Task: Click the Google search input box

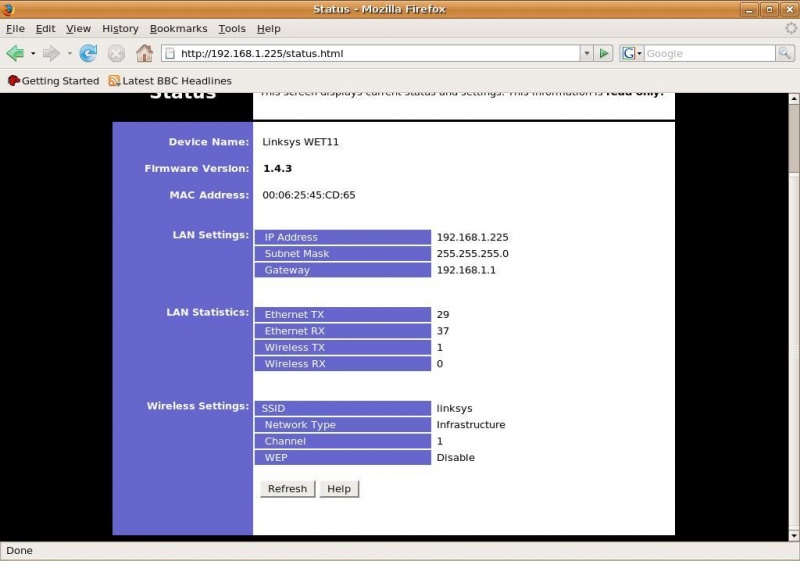Action: [x=710, y=53]
